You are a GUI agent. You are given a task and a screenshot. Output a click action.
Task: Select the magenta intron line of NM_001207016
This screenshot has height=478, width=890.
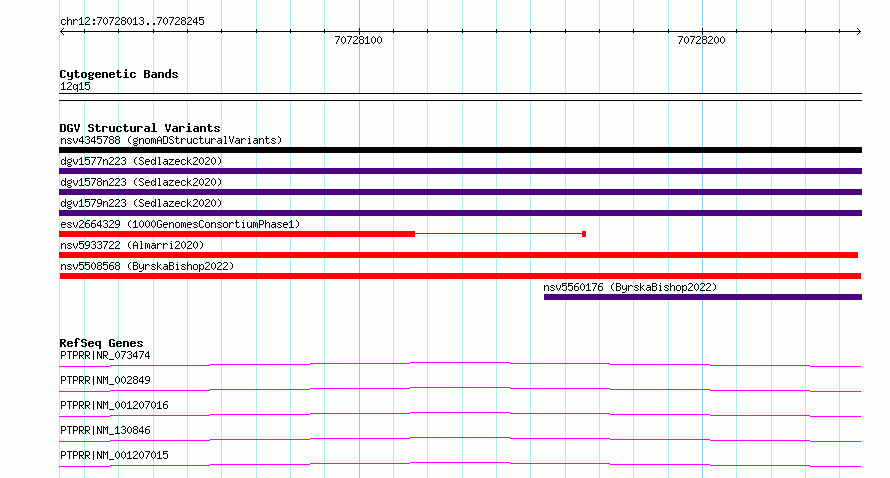tap(460, 412)
